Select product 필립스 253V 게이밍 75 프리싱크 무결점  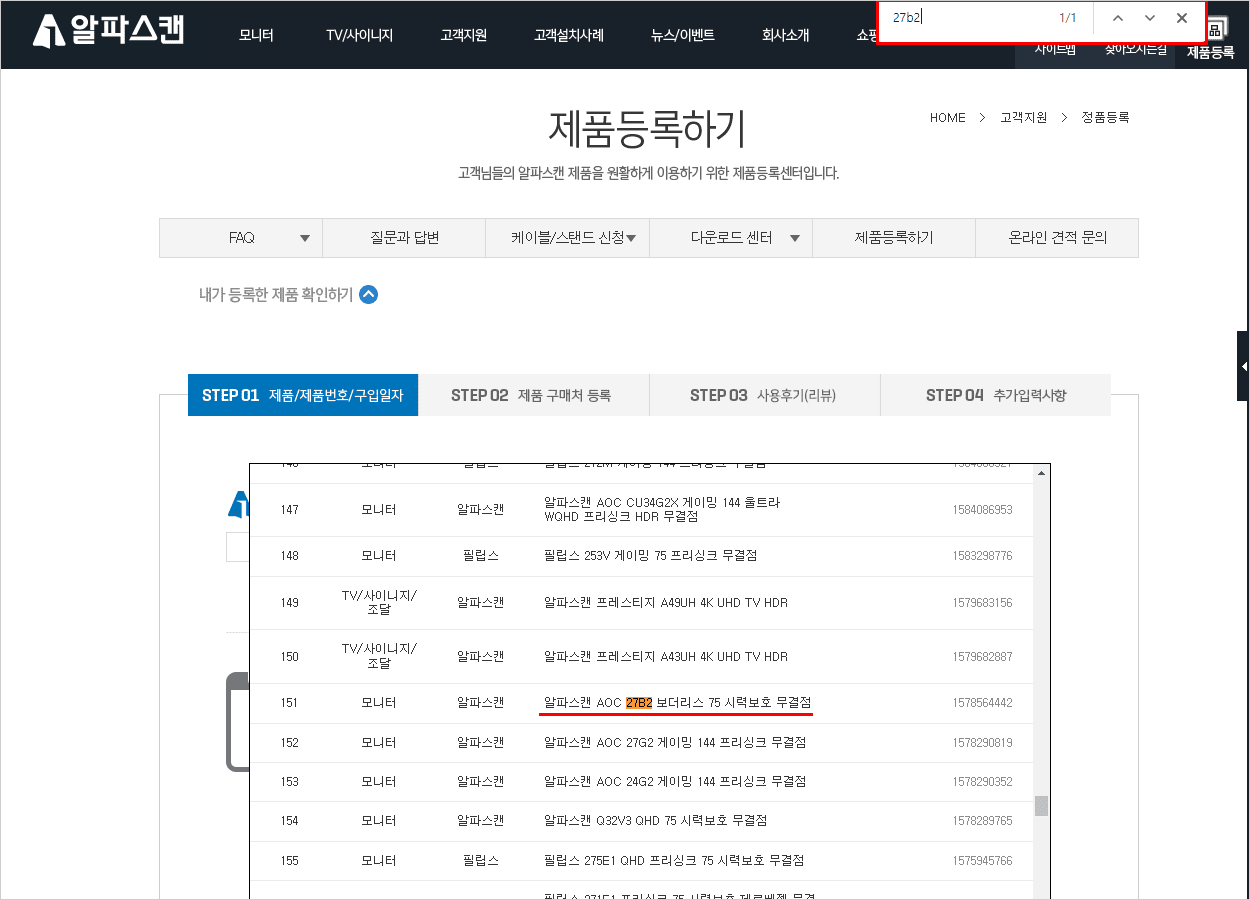(651, 555)
